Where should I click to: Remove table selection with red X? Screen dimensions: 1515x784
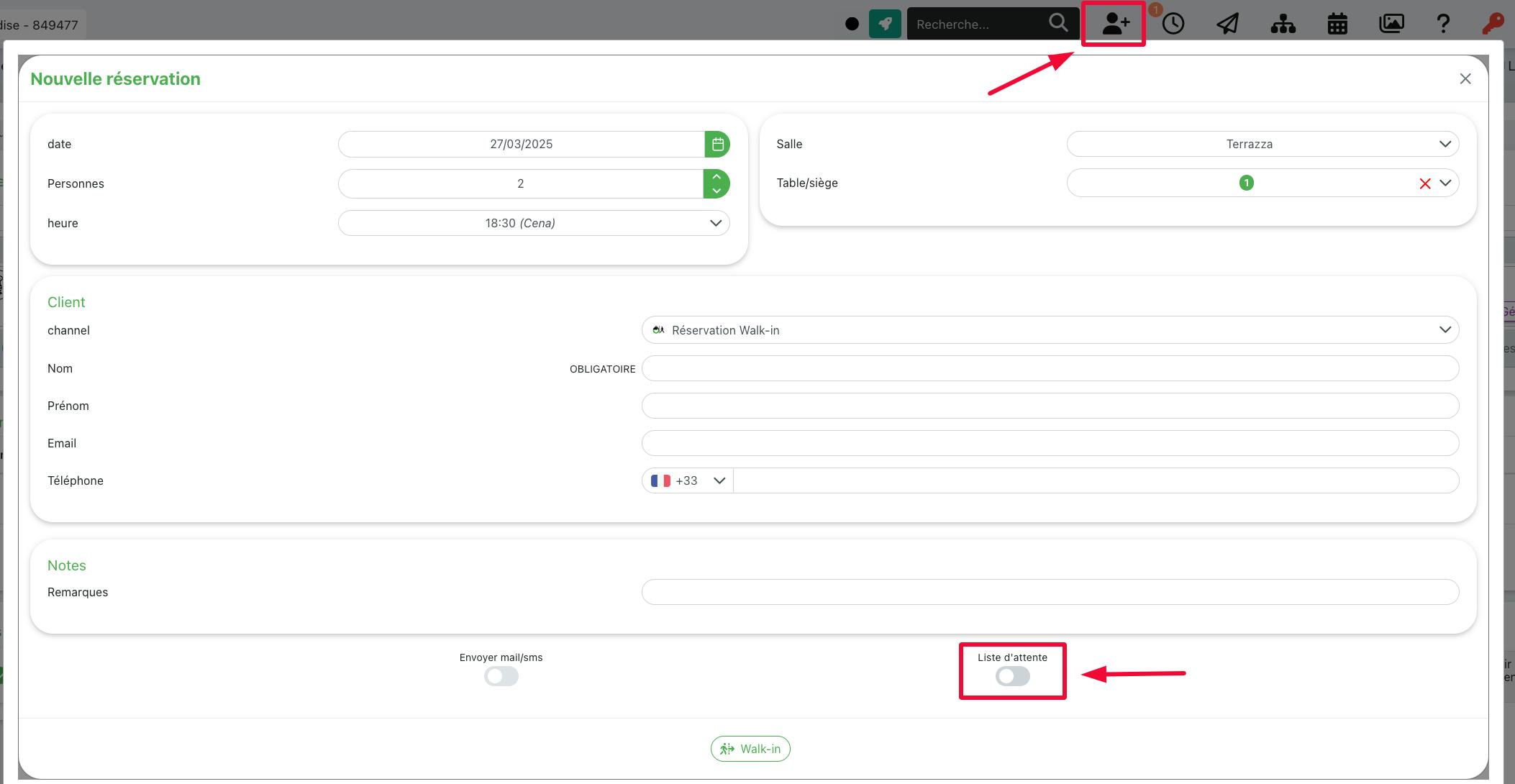(1424, 183)
